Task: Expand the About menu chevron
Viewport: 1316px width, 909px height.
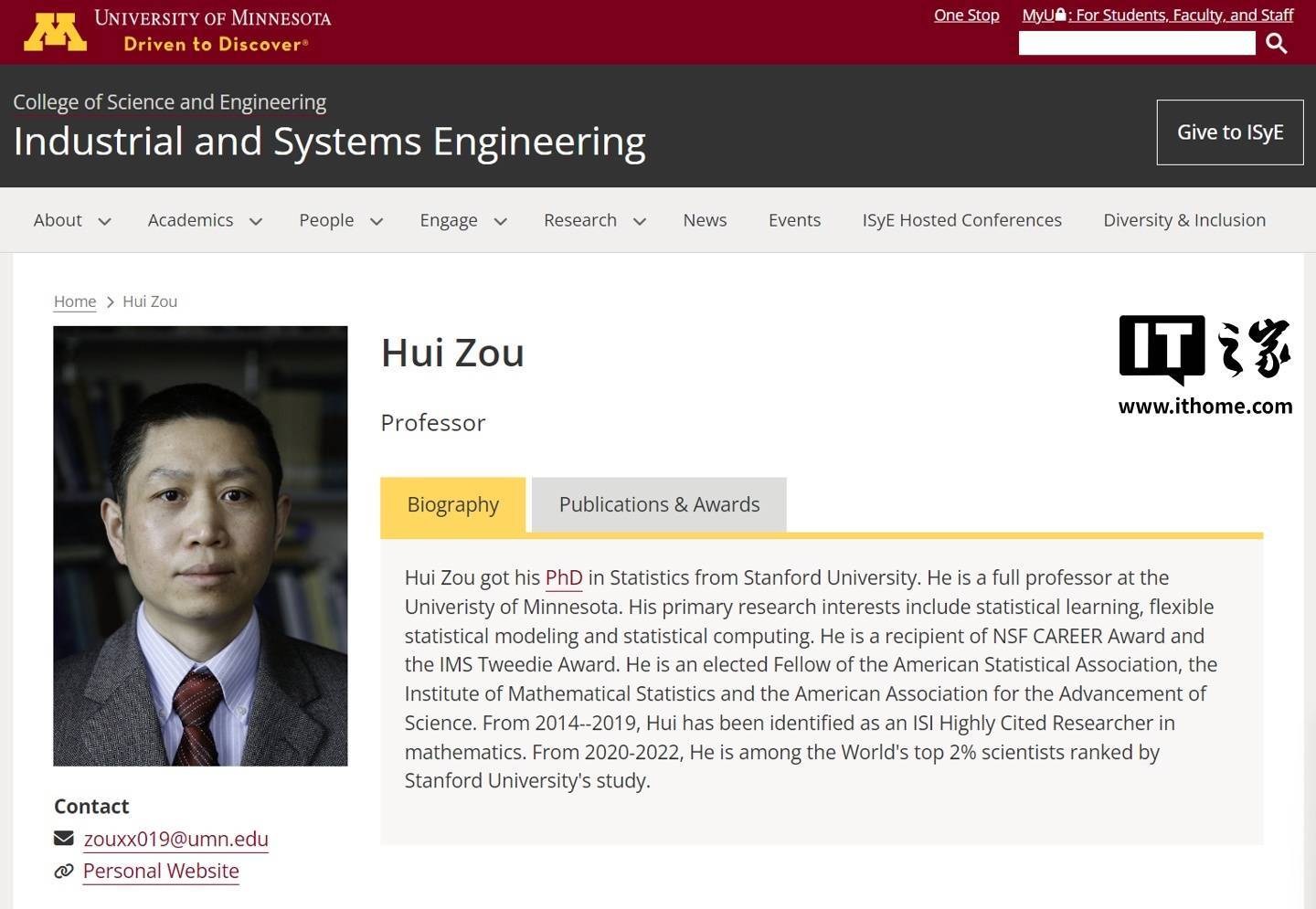Action: click(104, 221)
